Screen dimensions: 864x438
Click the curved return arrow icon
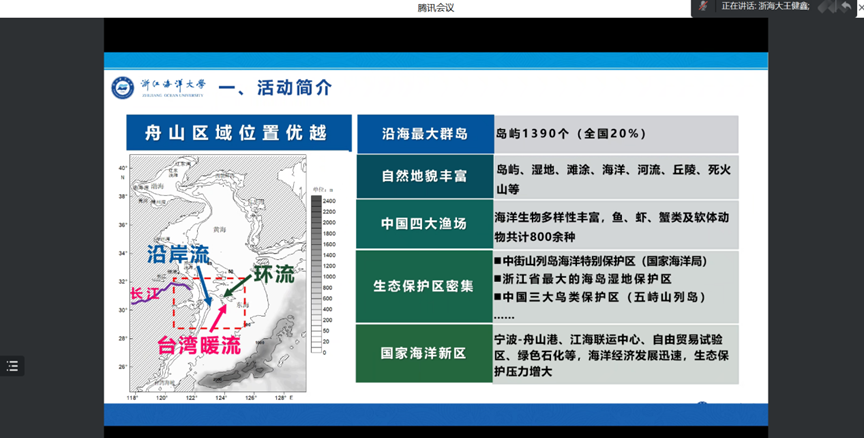click(x=845, y=6)
